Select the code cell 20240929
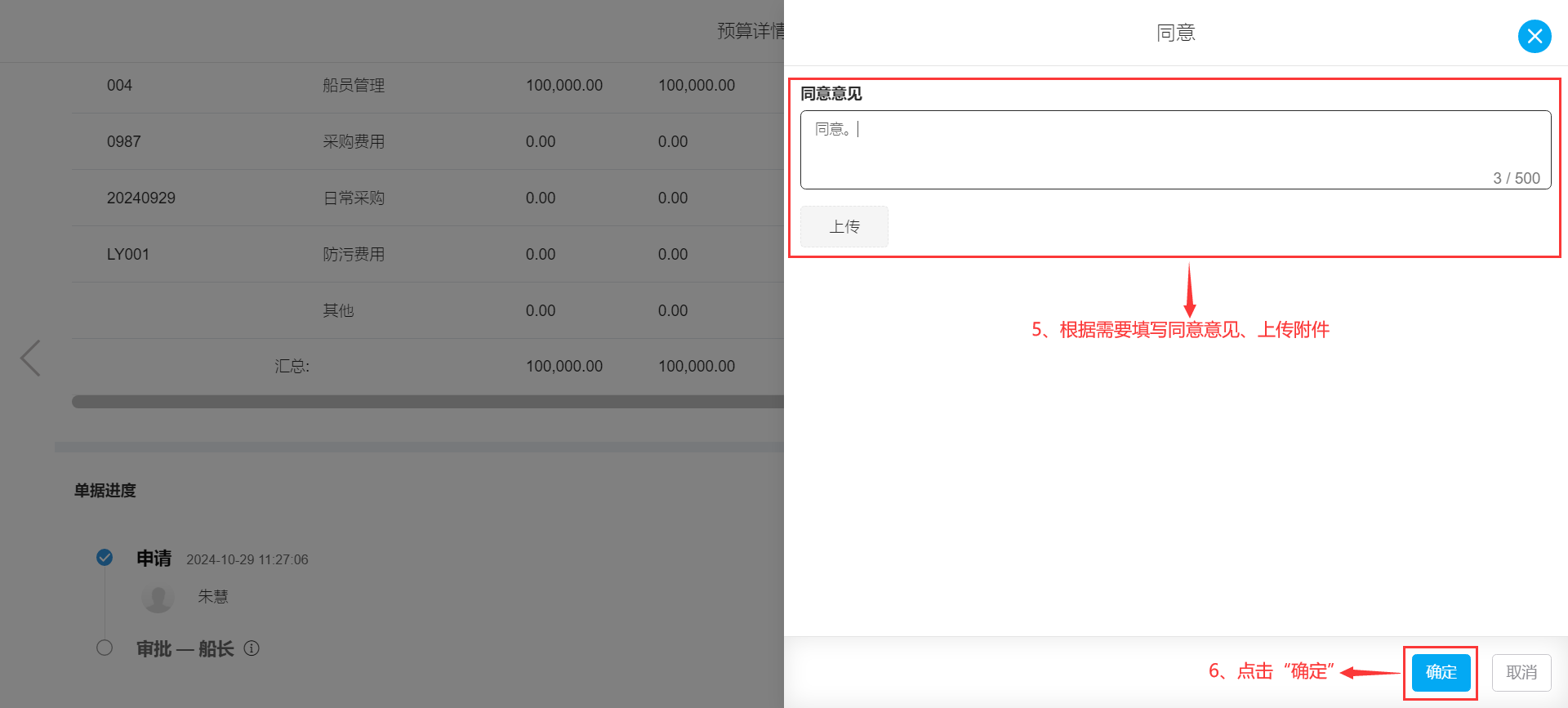Viewport: 1568px width, 708px height. 140,198
